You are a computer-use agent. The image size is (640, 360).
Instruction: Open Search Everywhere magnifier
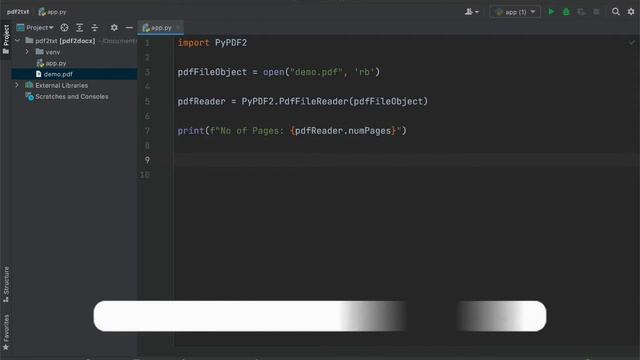point(616,12)
